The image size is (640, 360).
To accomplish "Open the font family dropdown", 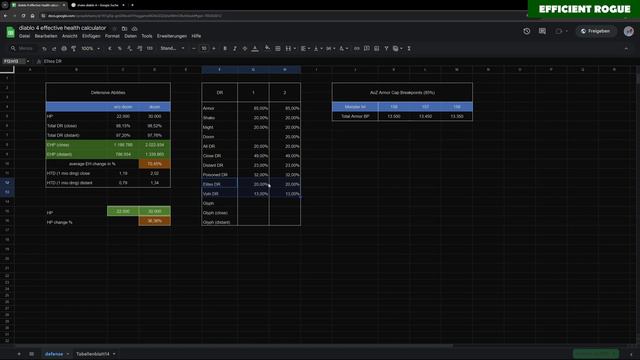I will [x=172, y=48].
